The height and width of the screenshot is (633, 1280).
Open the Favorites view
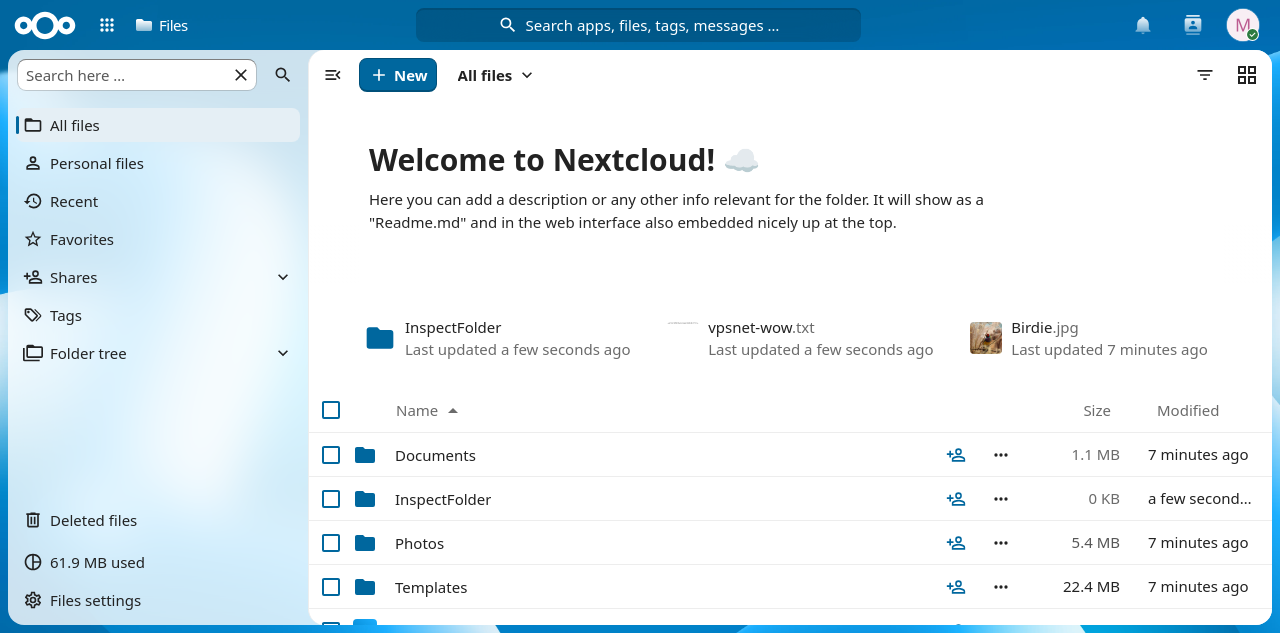158,239
